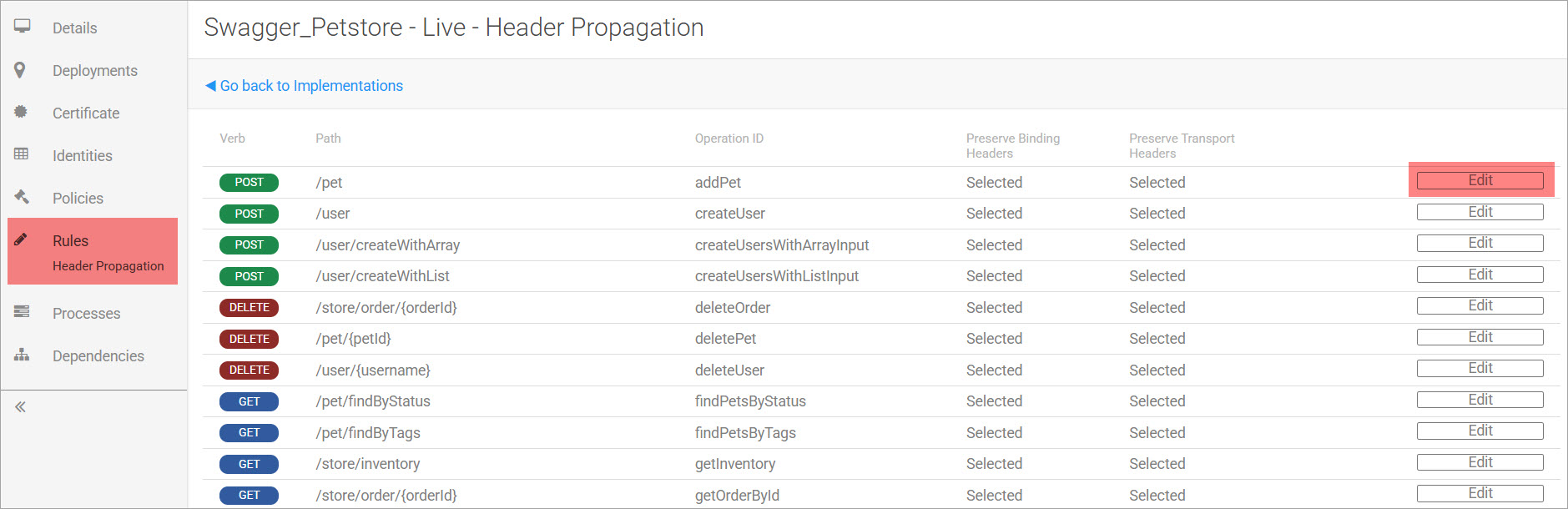This screenshot has height=509, width=1568.
Task: Edit the addPet operation row
Action: point(1480,180)
